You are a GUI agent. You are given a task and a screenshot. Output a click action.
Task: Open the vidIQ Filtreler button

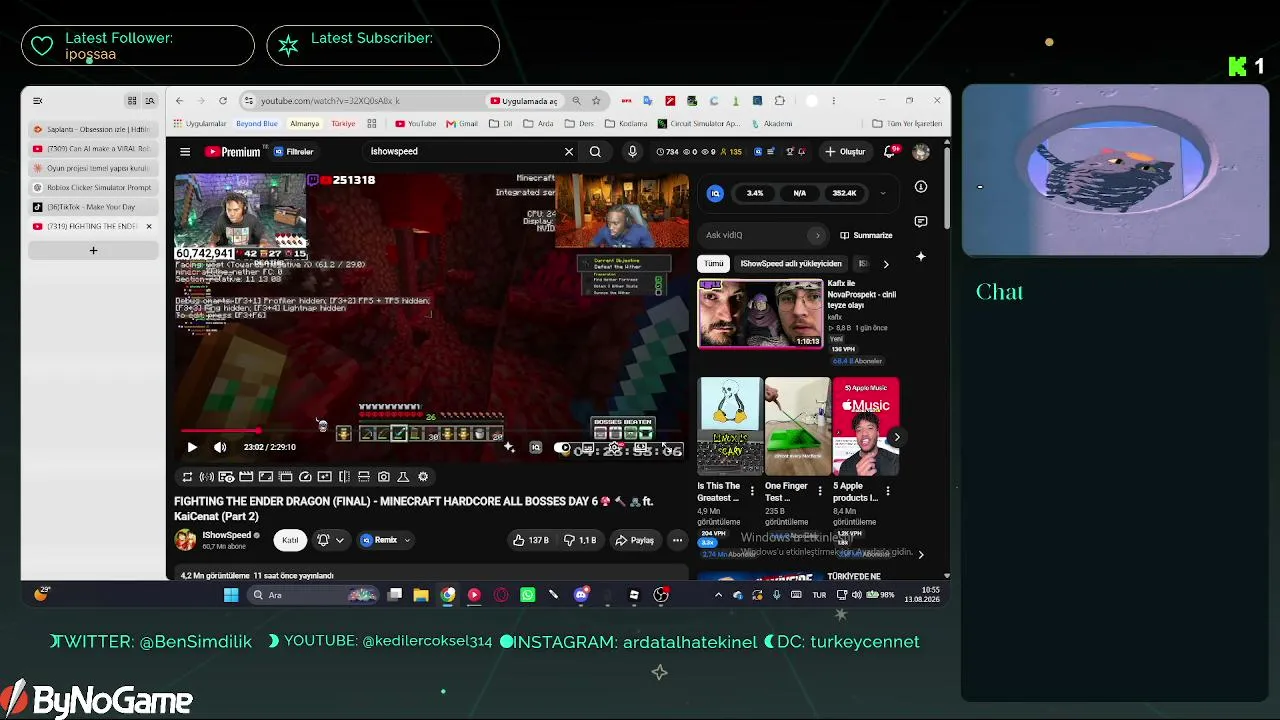click(294, 152)
